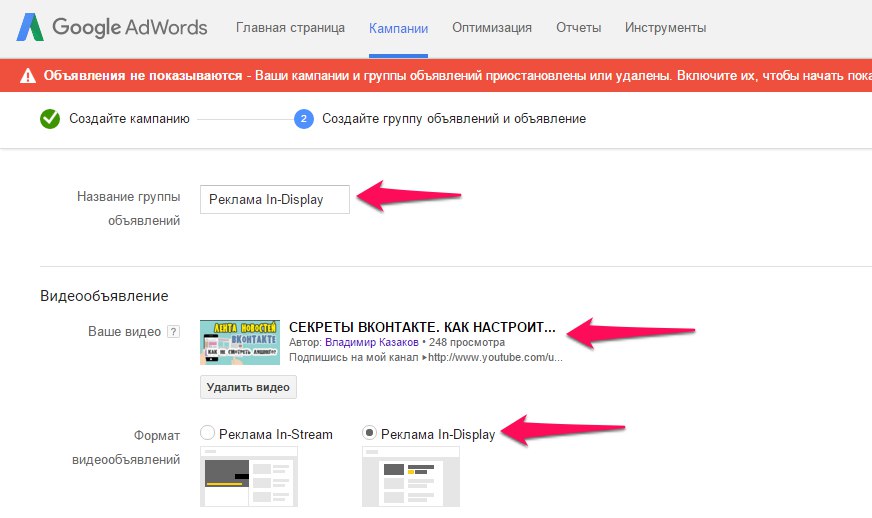Click the step 2 blue circle icon
This screenshot has height=518, width=872.
(x=304, y=119)
